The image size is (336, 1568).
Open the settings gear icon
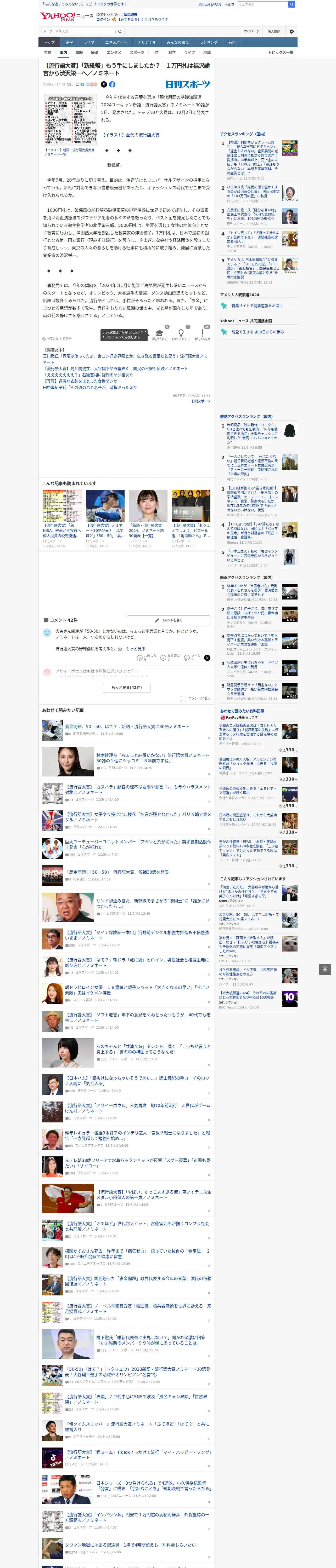click(x=291, y=31)
